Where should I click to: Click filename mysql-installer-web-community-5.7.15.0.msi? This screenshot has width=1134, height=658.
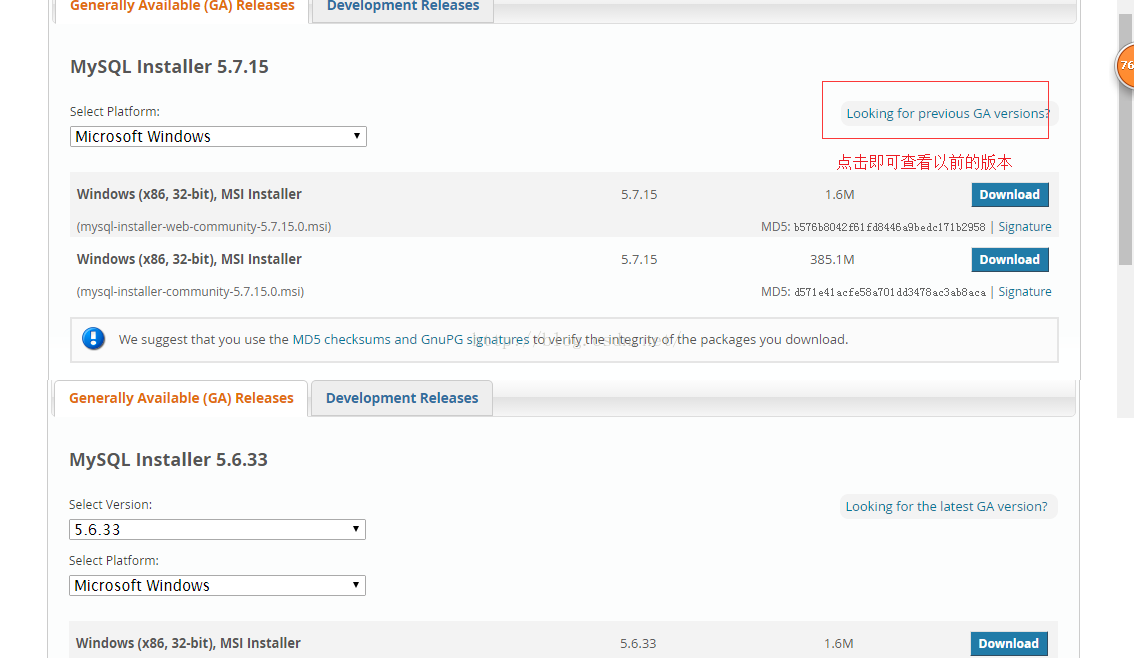click(x=204, y=226)
